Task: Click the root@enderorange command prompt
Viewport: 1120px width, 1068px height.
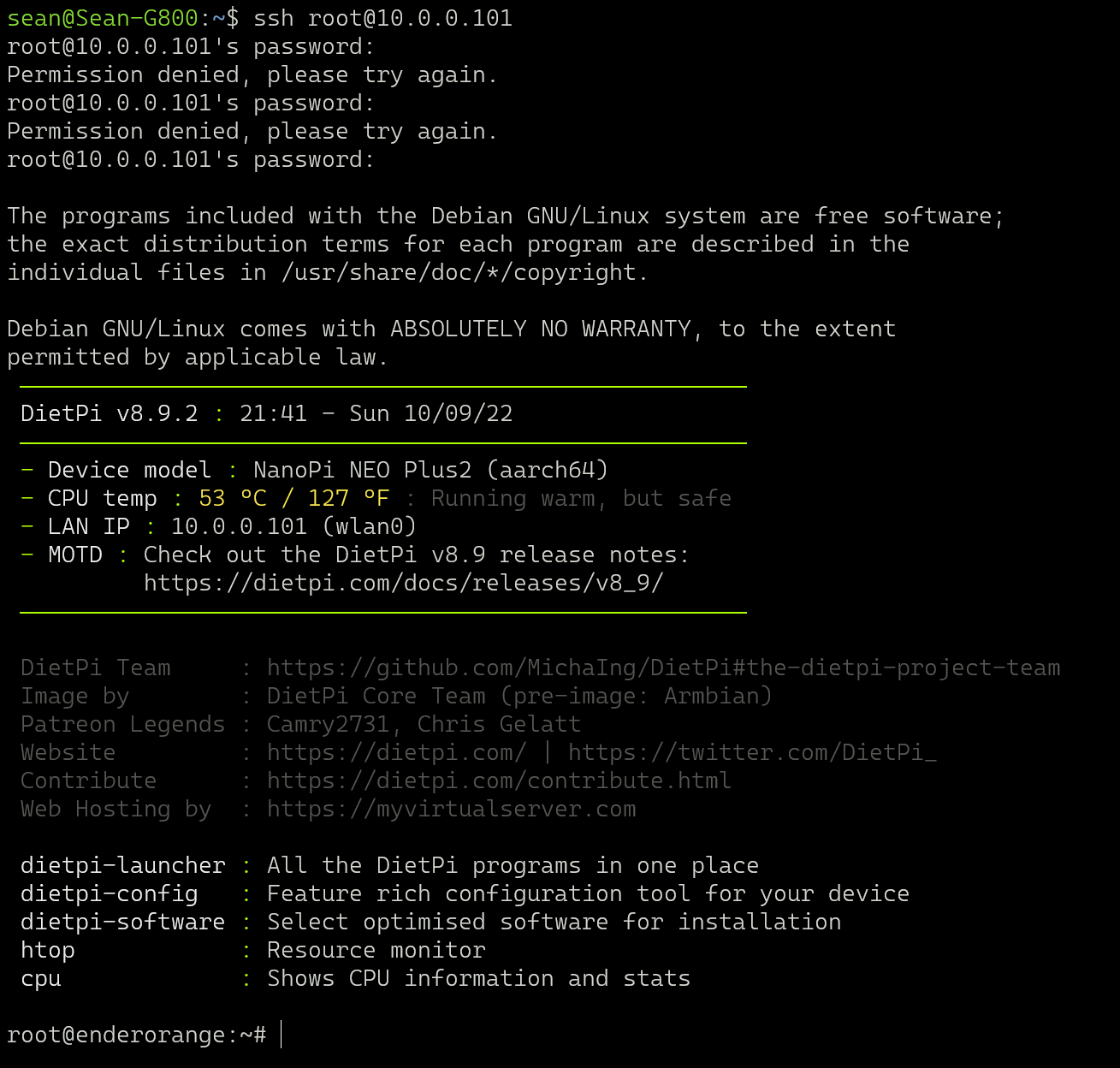Action: [137, 1035]
